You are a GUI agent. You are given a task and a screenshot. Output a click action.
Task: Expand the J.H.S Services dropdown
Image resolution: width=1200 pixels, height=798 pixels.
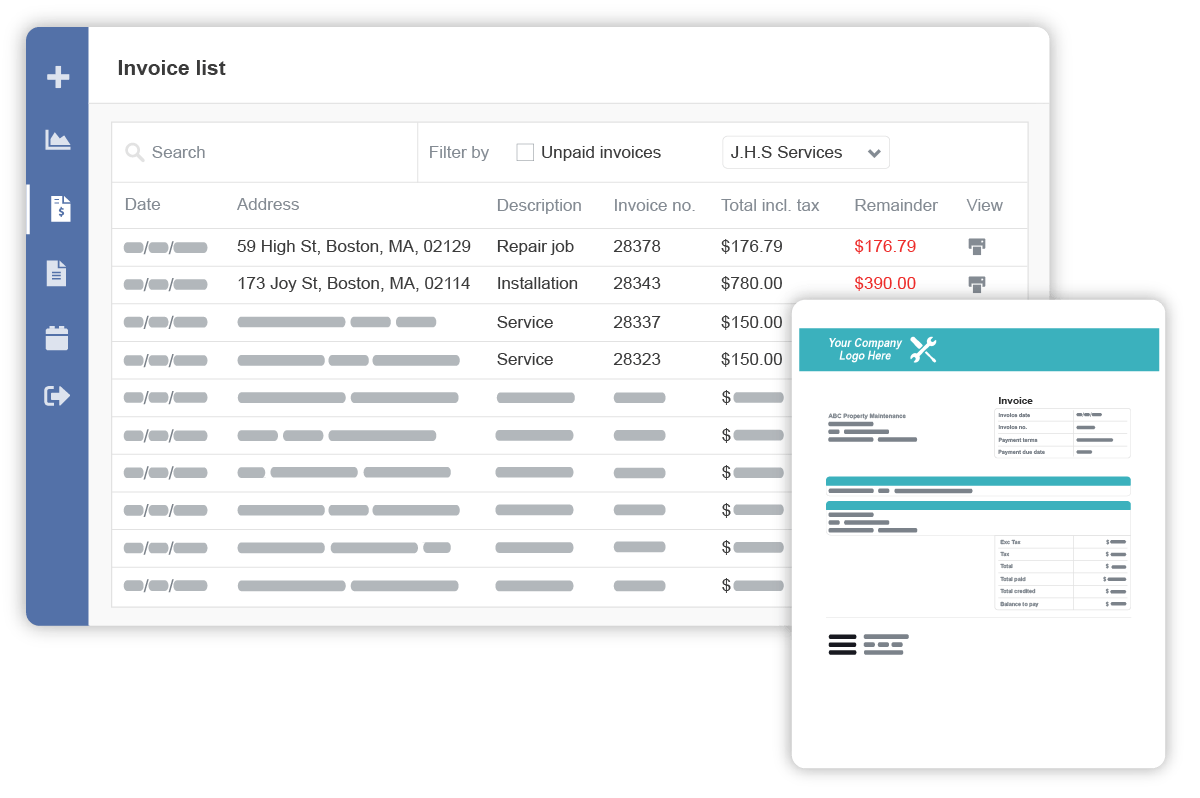(x=805, y=153)
